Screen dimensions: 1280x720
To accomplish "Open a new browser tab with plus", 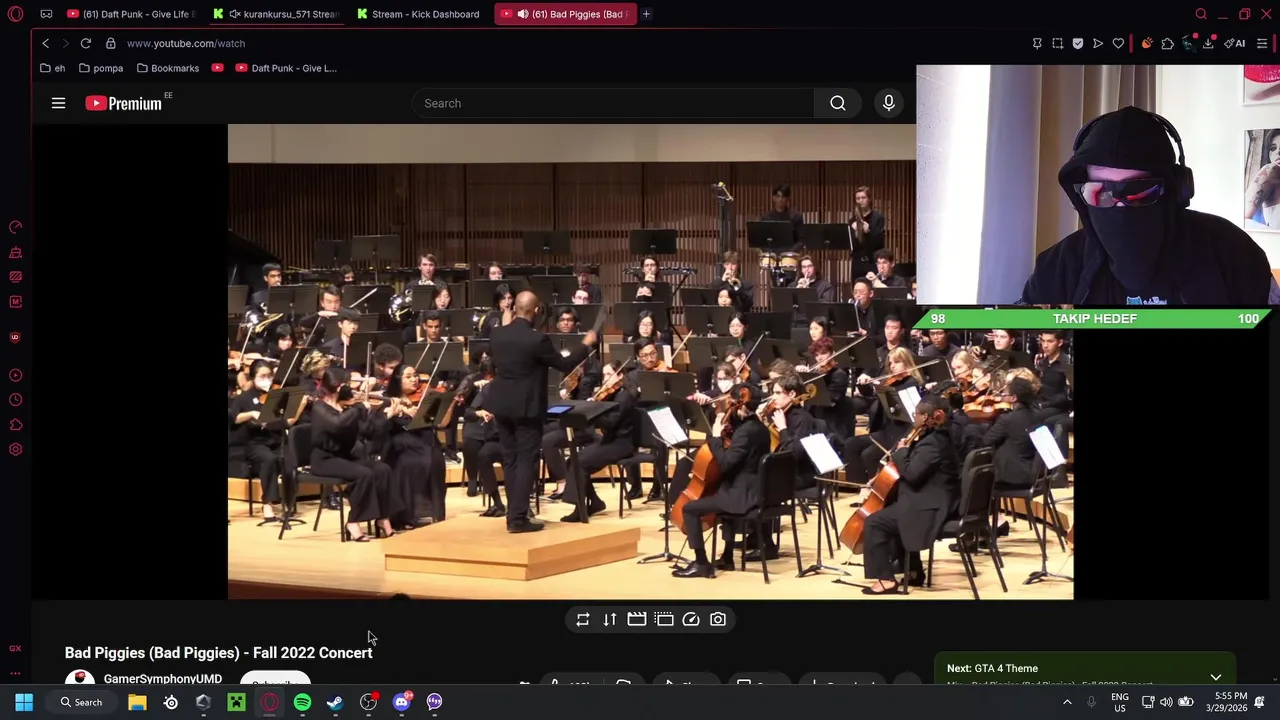I will 646,14.
